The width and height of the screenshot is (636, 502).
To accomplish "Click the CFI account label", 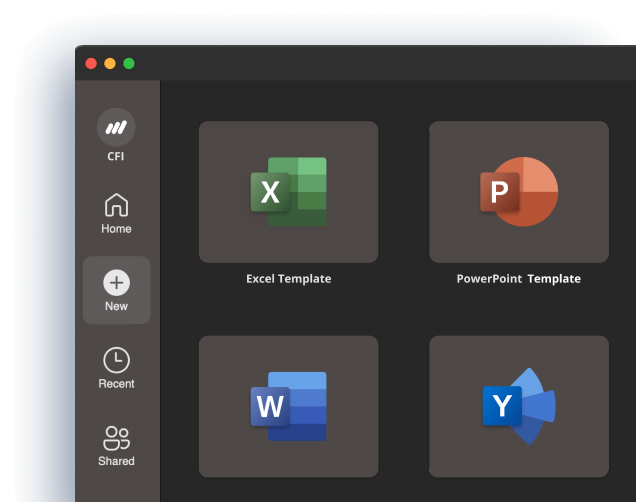I will point(116,156).
